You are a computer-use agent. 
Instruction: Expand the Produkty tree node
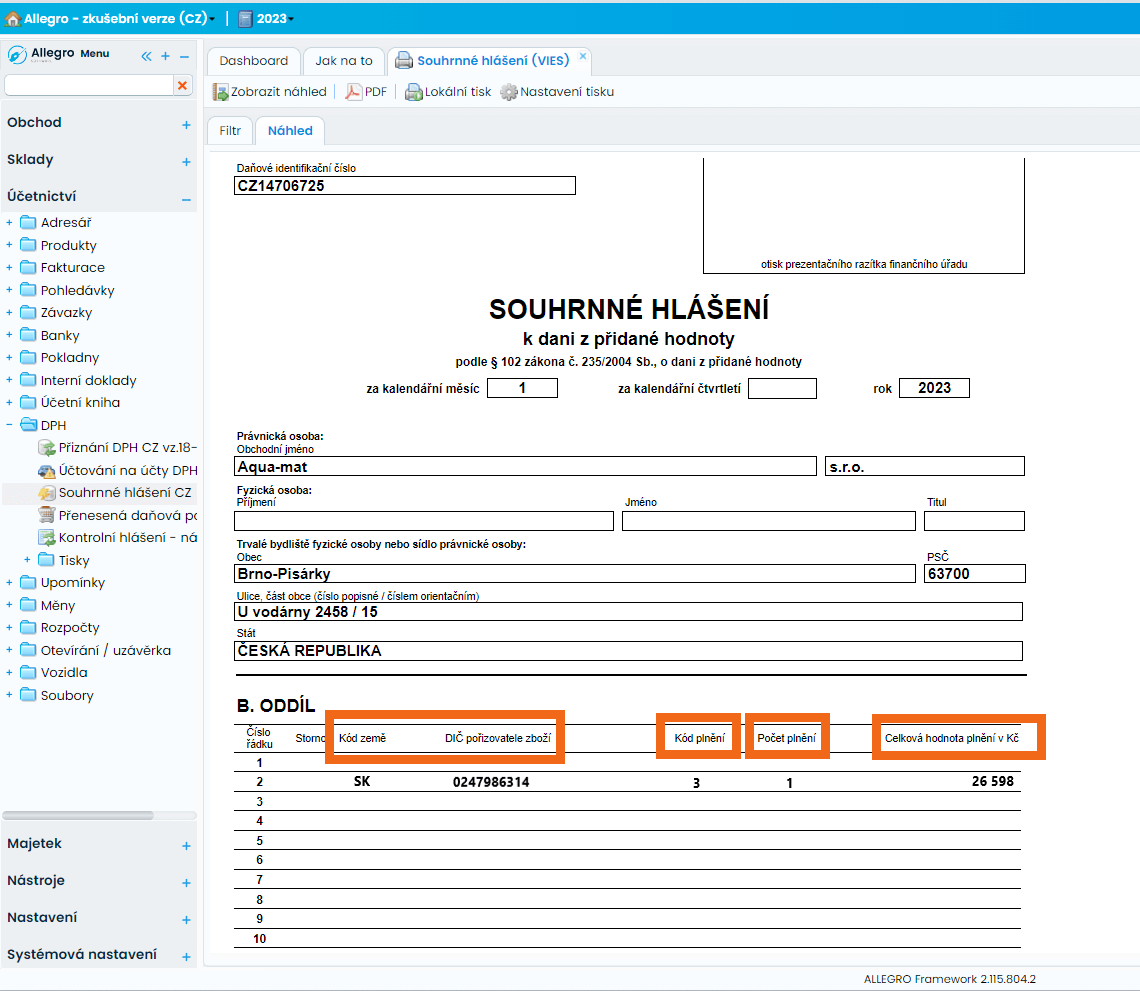[9, 245]
